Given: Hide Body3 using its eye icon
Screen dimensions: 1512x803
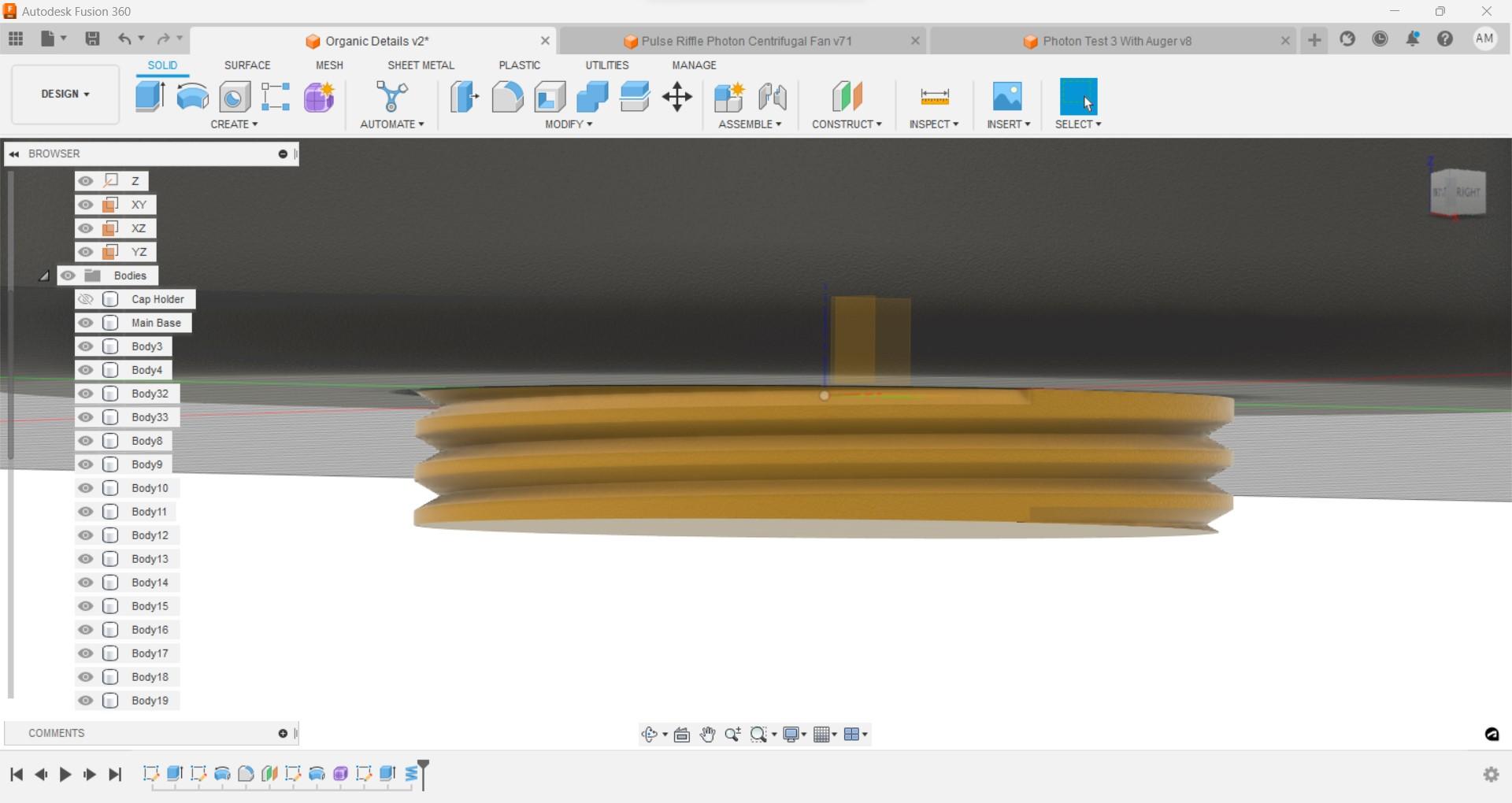Looking at the screenshot, I should coord(86,346).
